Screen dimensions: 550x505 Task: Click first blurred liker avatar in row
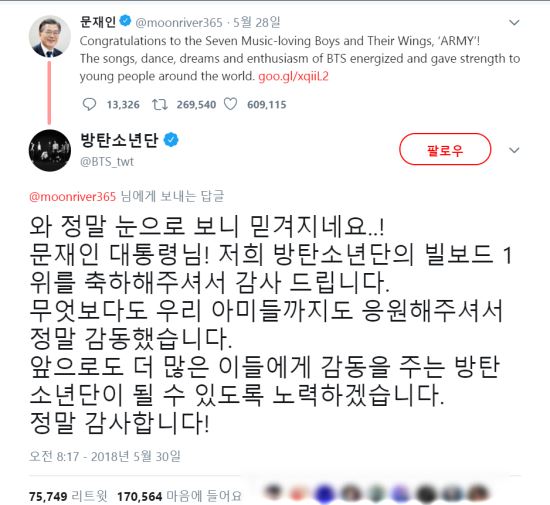(x=274, y=491)
